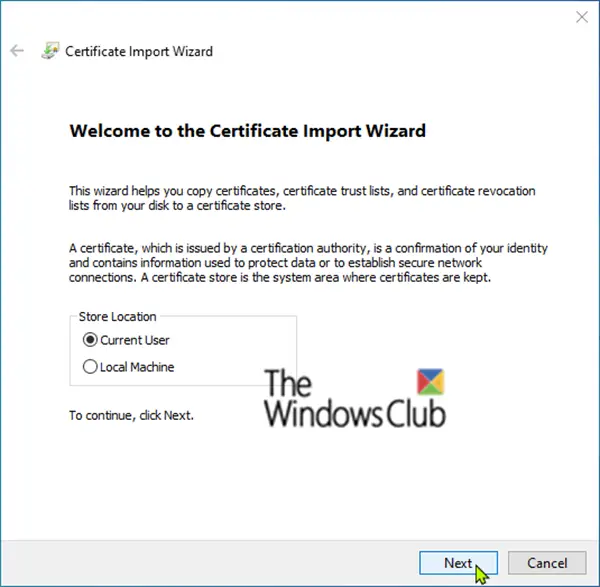This screenshot has width=600, height=587.
Task: Click the paragraph starting 'This wizard helps you'
Action: click(x=302, y=198)
